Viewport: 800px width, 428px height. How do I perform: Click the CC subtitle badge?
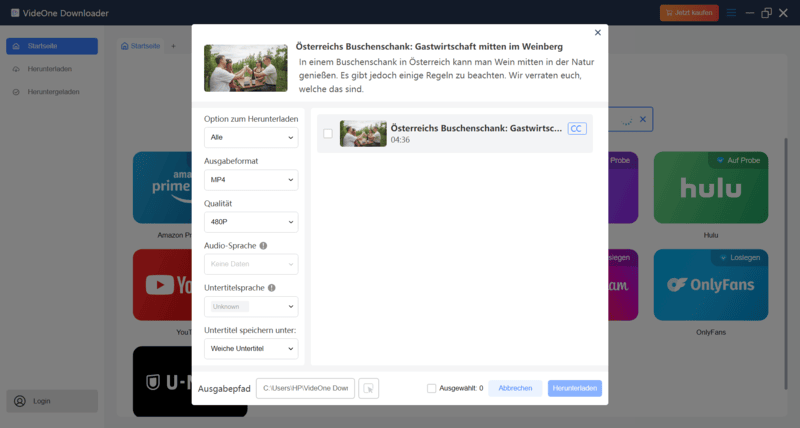coord(577,129)
